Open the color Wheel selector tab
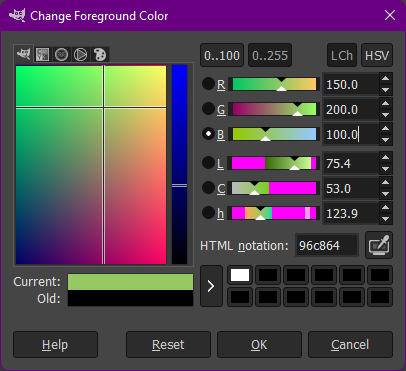Viewport: 406px width, 371px height. 81,54
